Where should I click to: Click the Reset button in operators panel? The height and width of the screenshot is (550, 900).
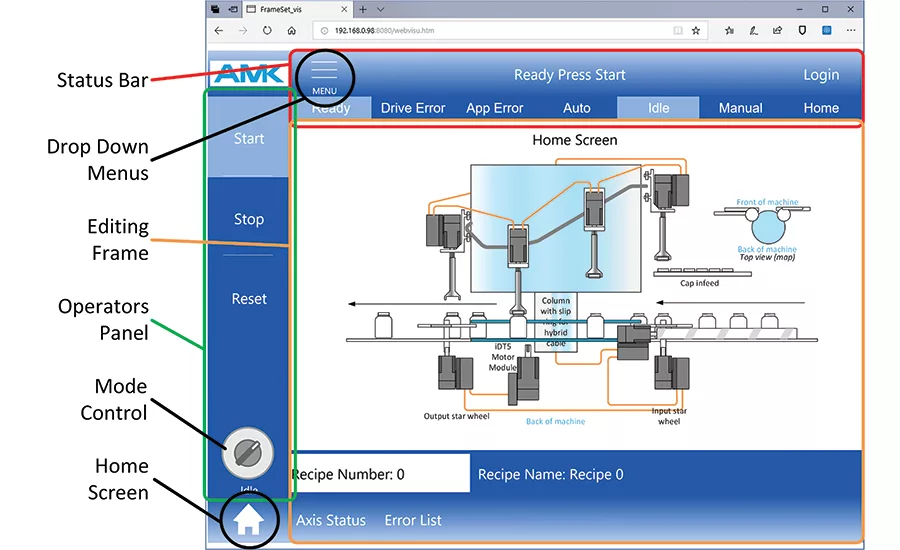point(249,299)
